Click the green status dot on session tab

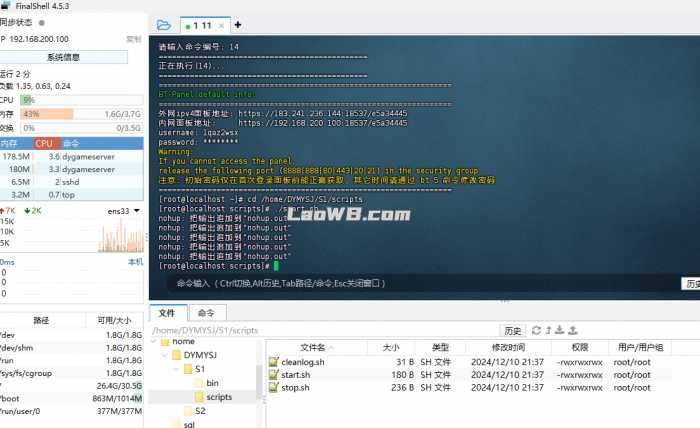[188, 27]
